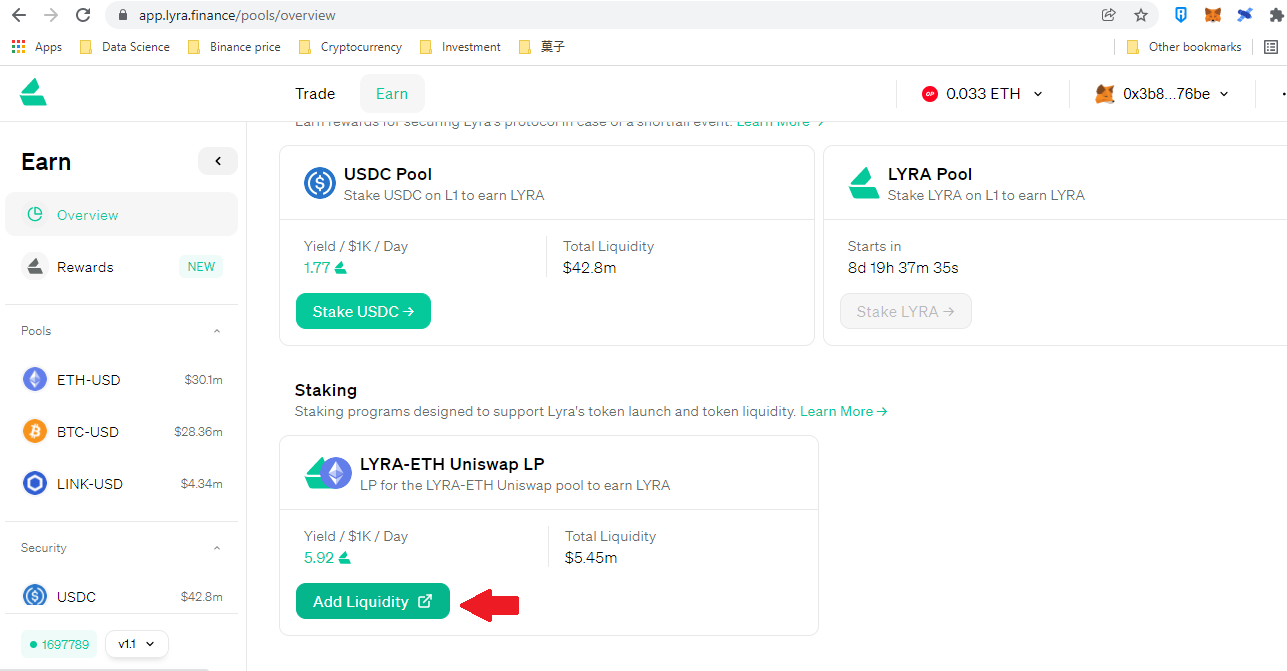The image size is (1287, 671).
Task: Open the Binance price bookmark folder
Action: [234, 47]
